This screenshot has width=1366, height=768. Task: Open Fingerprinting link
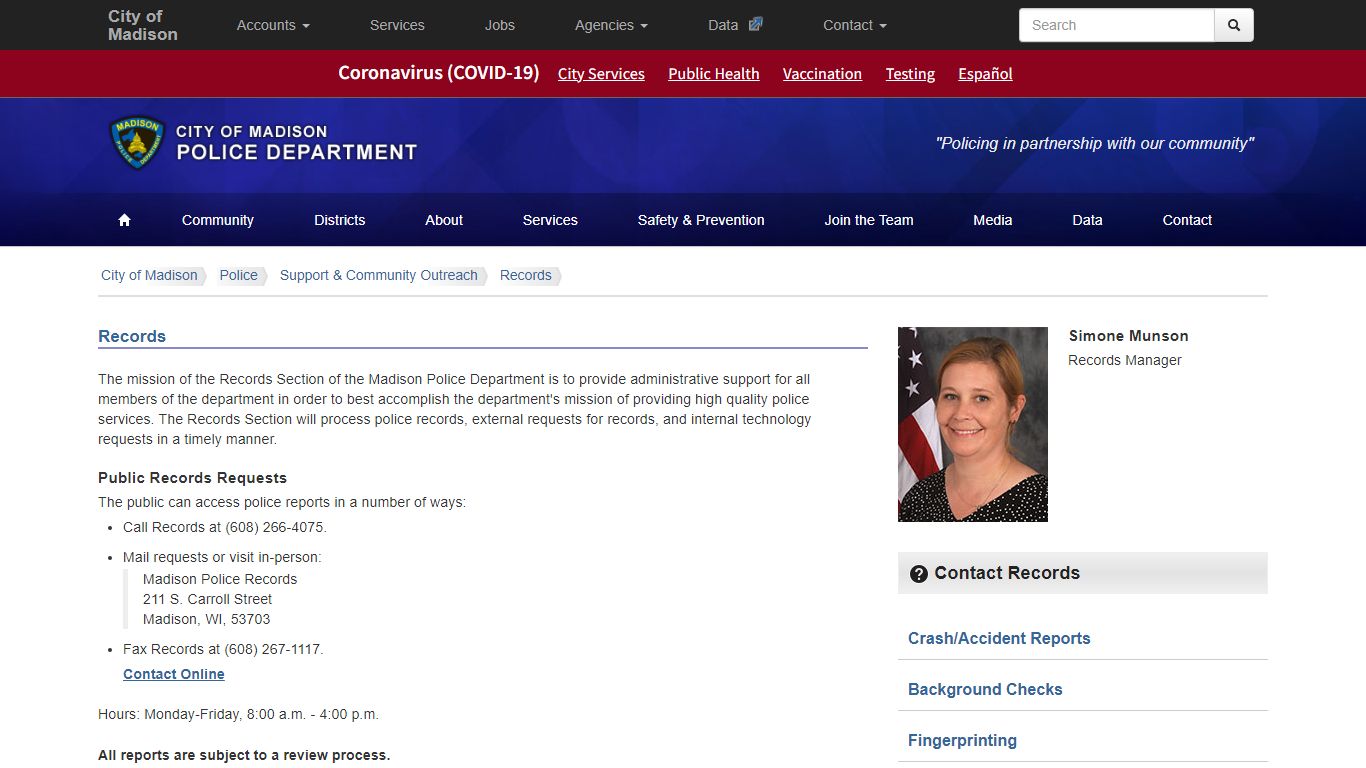[x=962, y=741]
